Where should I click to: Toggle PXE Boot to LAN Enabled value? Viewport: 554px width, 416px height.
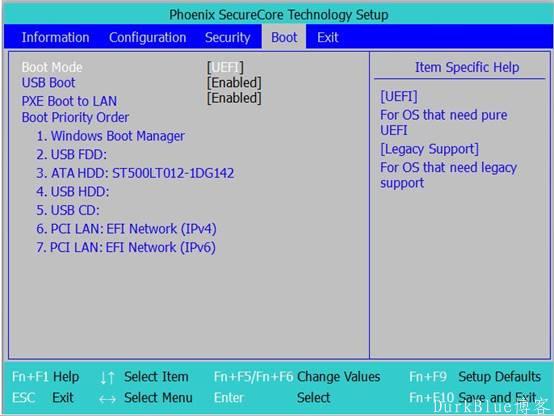234,98
